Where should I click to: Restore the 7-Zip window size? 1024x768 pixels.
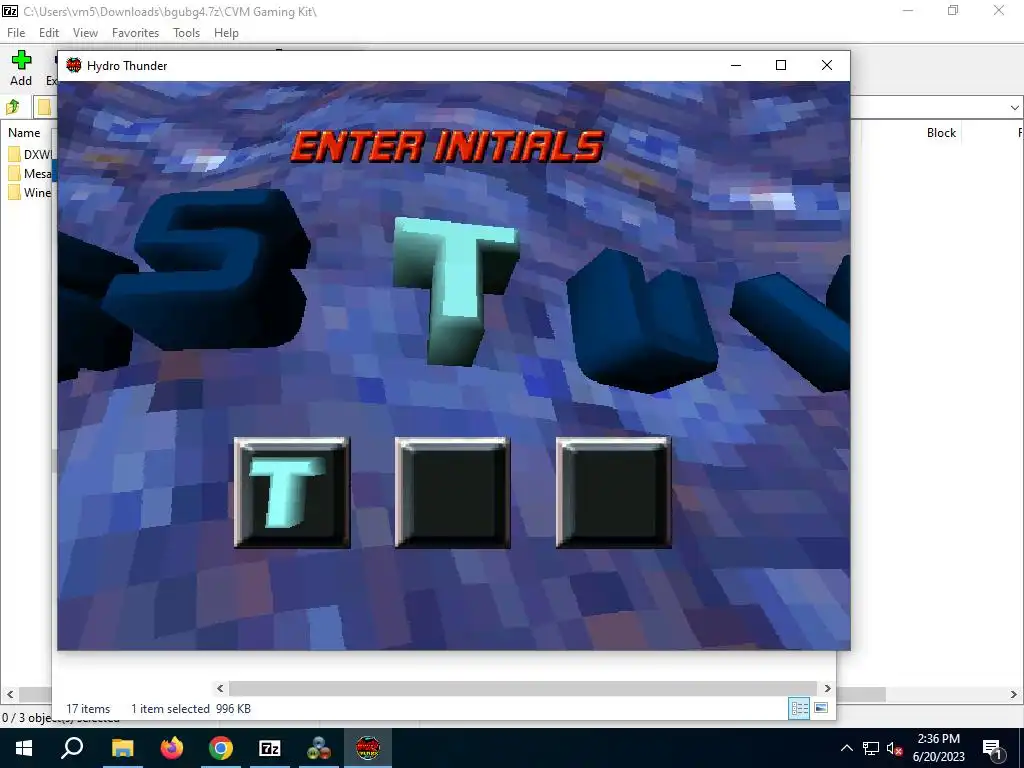click(953, 10)
